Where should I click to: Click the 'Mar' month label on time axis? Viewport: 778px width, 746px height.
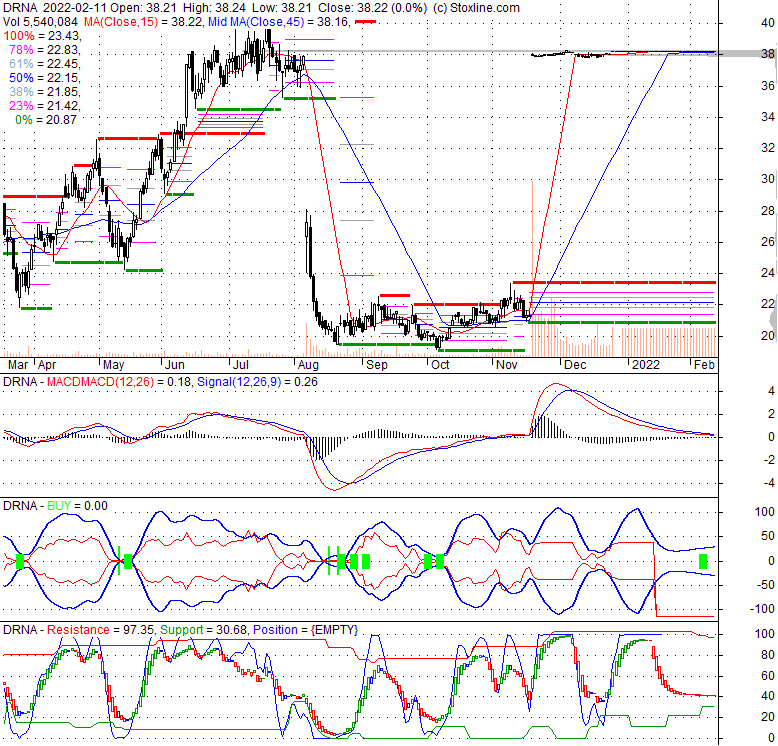(18, 365)
